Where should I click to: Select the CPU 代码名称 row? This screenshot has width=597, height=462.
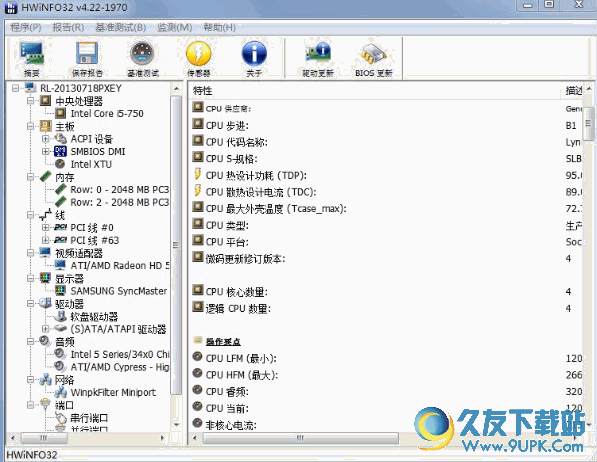(387, 142)
